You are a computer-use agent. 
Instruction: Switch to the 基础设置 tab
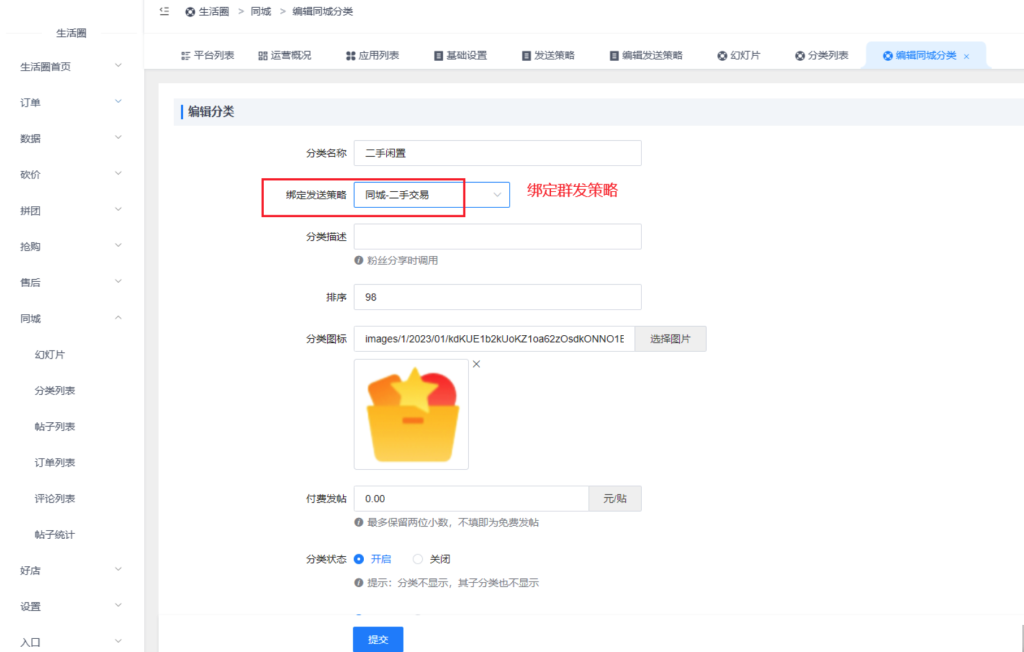point(460,56)
